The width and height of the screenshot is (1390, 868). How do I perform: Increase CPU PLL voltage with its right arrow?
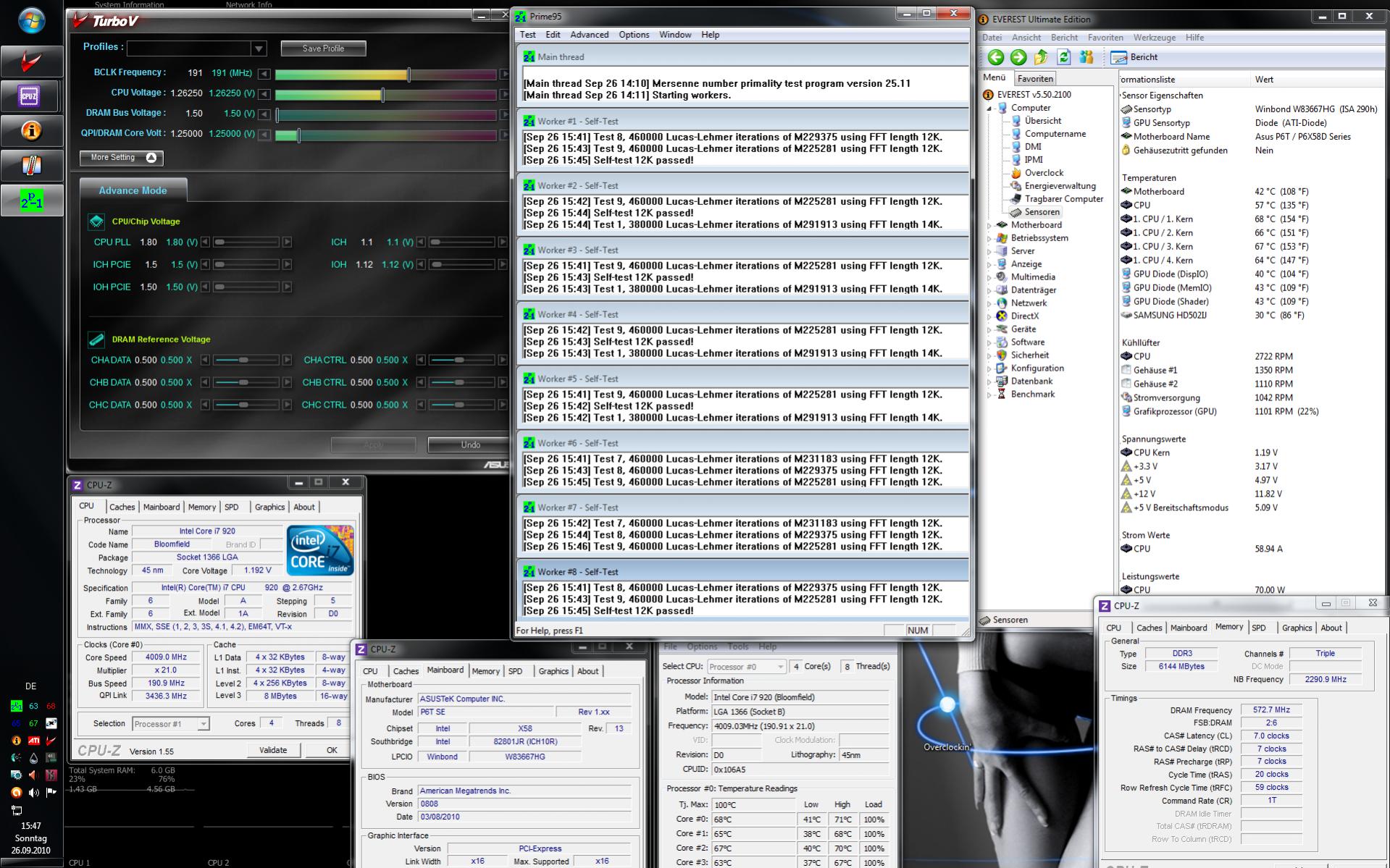(x=287, y=242)
